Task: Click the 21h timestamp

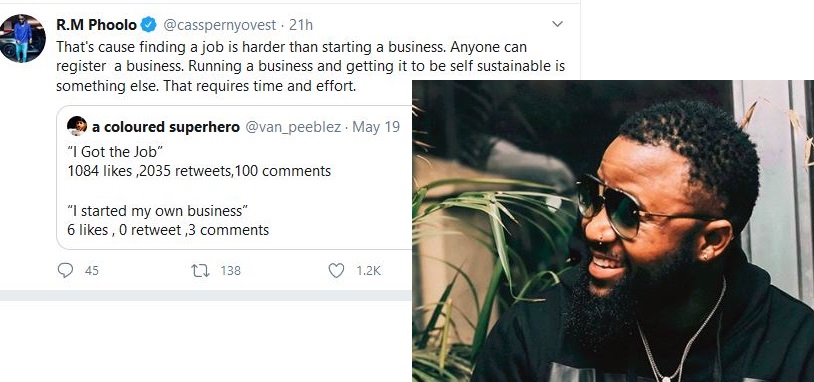Action: [x=301, y=24]
